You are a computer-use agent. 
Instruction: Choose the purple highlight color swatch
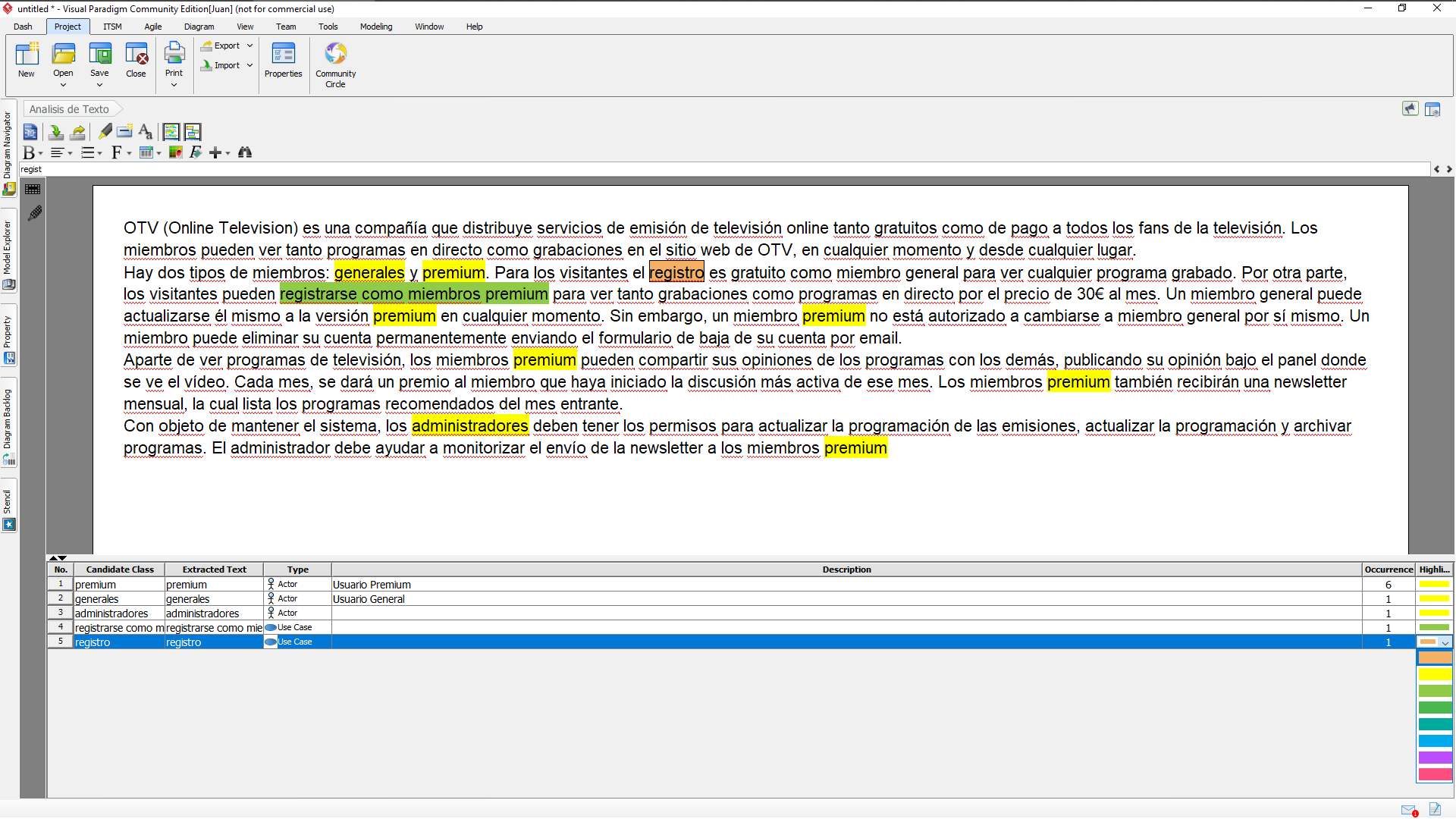pyautogui.click(x=1435, y=758)
